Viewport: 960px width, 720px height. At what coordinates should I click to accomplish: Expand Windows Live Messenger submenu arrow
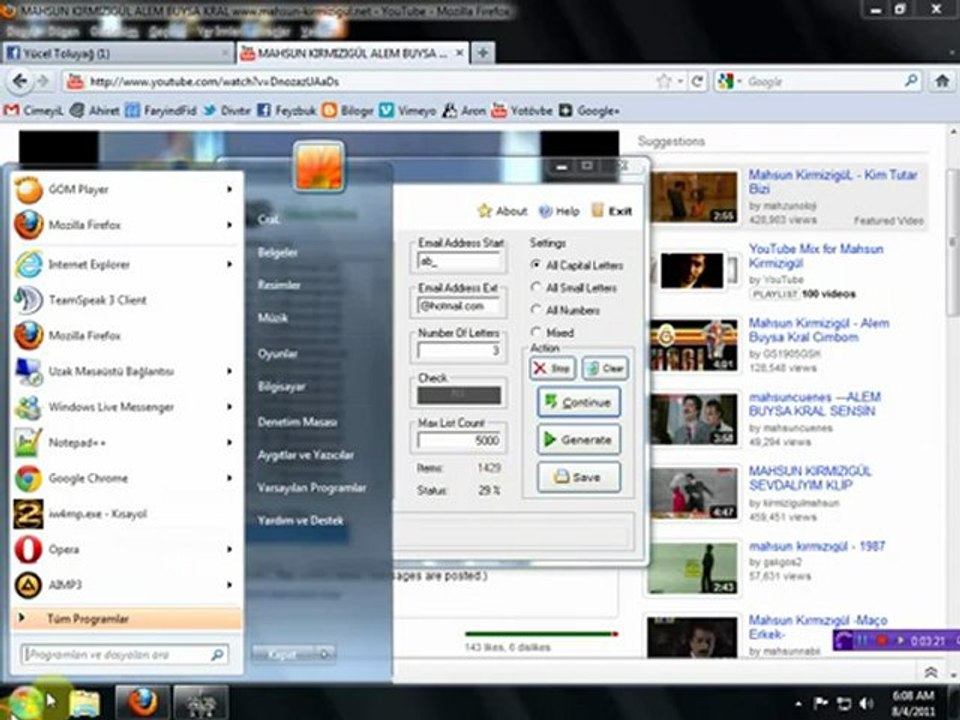(x=230, y=407)
